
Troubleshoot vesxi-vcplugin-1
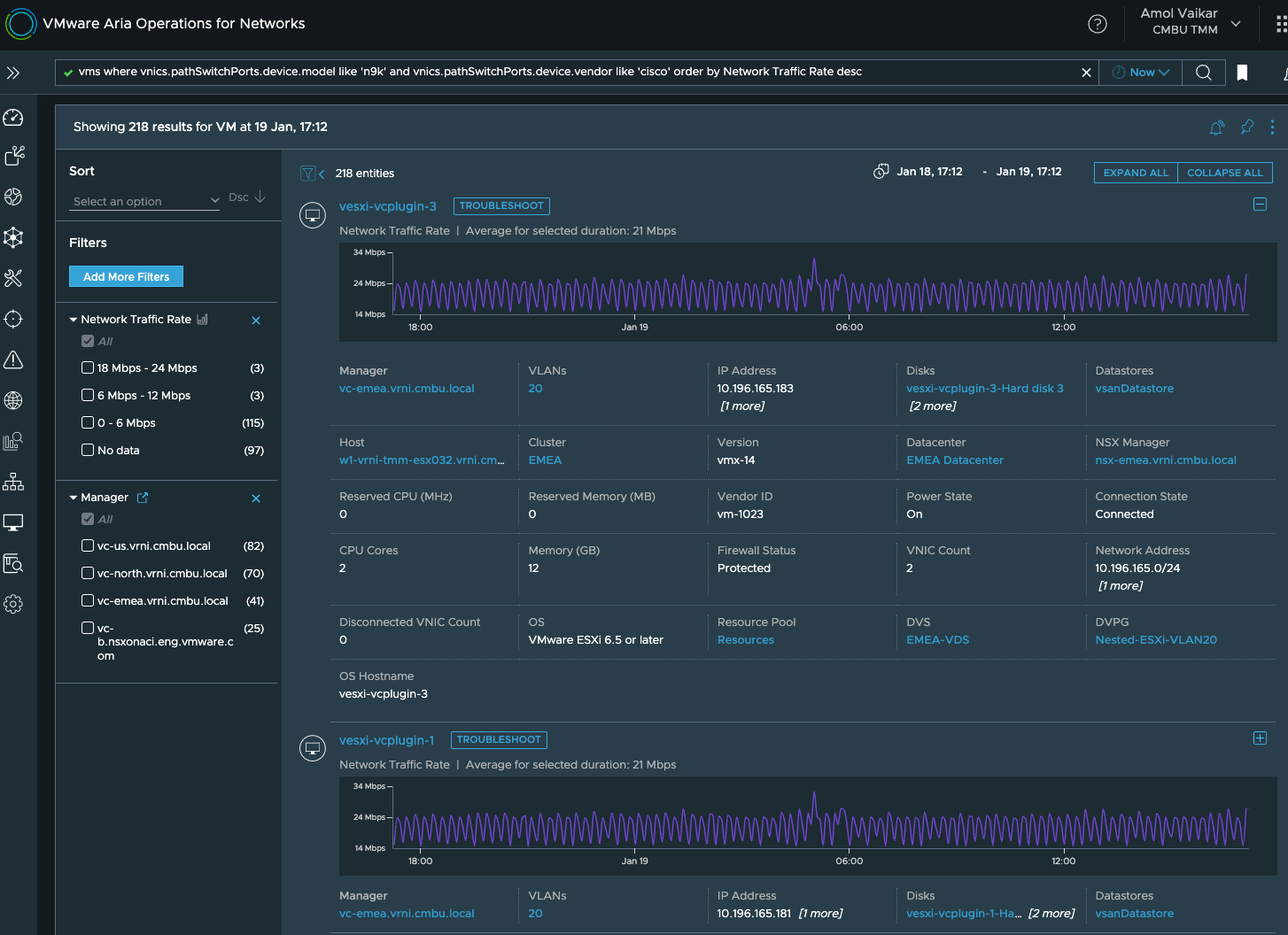[499, 739]
